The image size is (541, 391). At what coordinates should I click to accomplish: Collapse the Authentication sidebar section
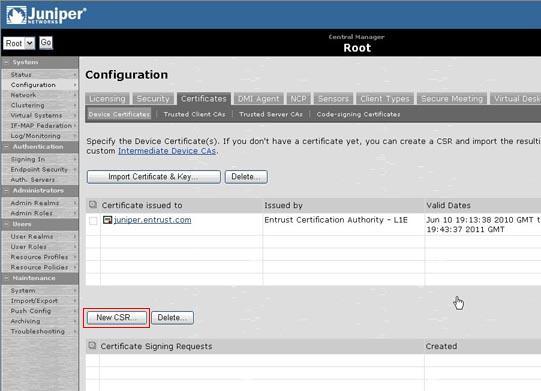coord(6,147)
